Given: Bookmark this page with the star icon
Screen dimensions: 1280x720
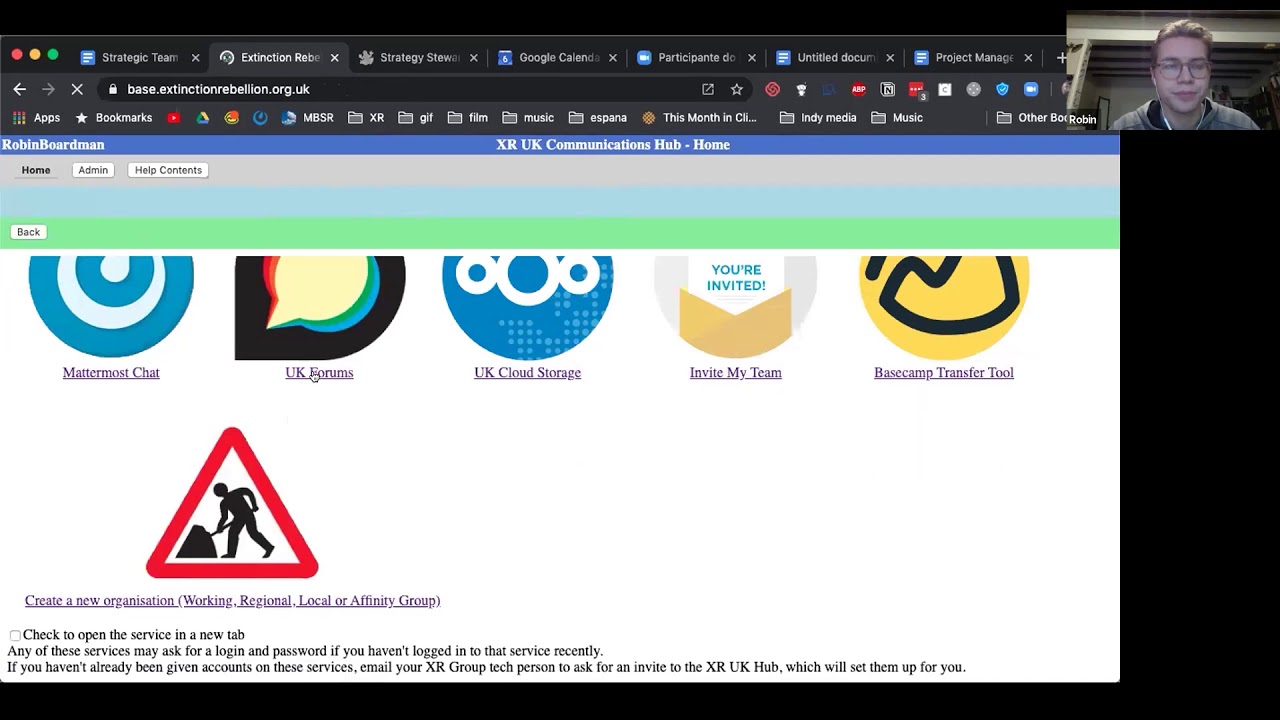Looking at the screenshot, I should click(737, 89).
